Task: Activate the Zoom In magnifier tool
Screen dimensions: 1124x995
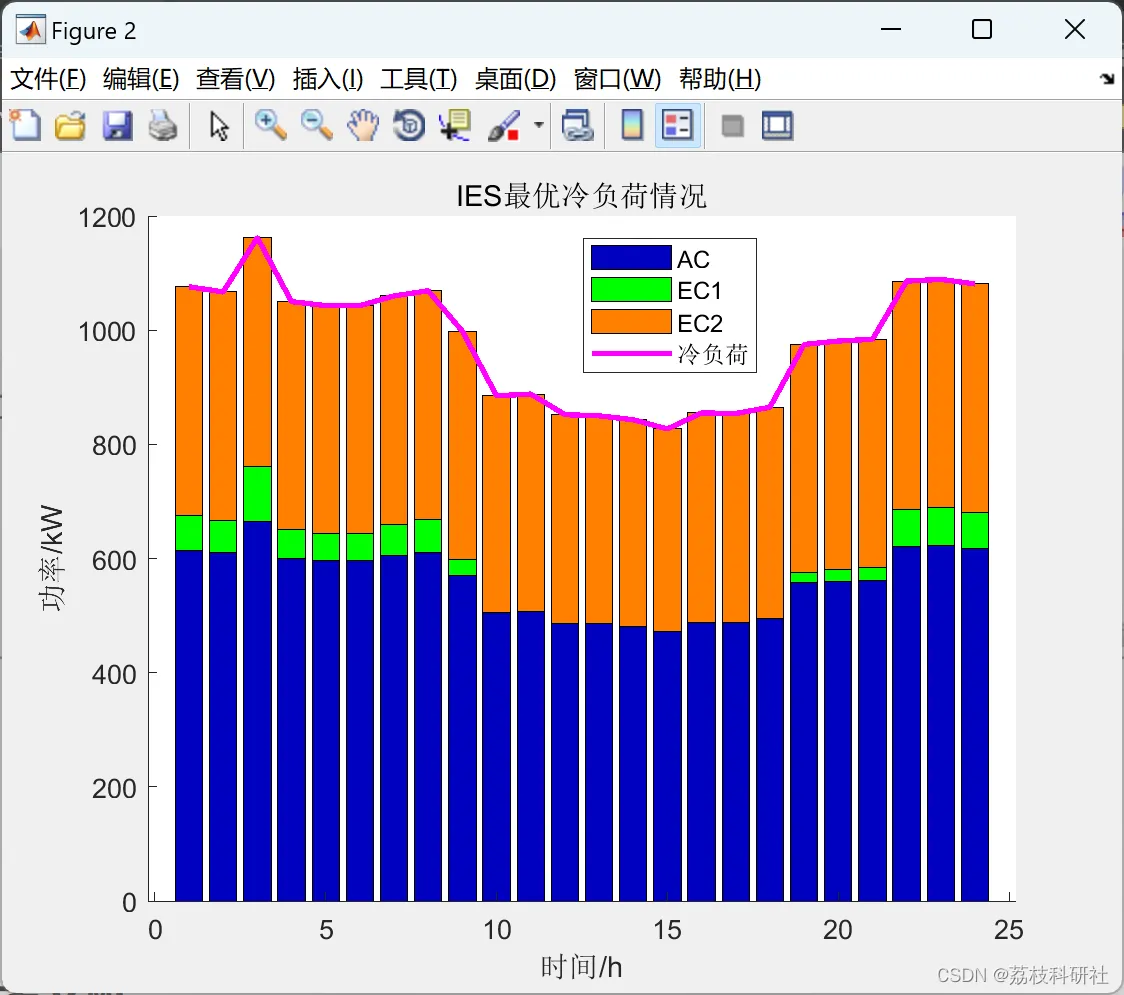Action: [270, 125]
